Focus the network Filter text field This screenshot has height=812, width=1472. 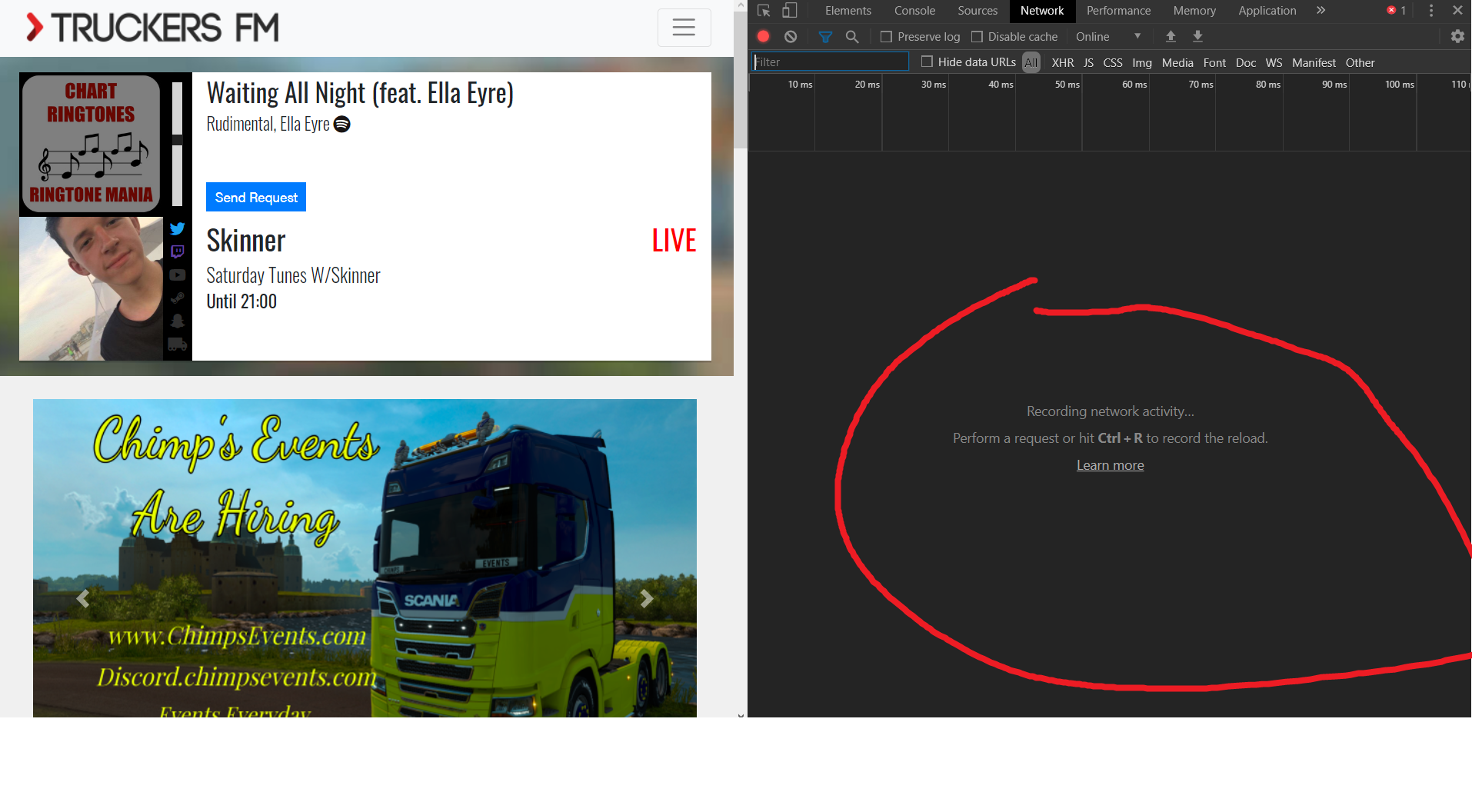pyautogui.click(x=830, y=62)
